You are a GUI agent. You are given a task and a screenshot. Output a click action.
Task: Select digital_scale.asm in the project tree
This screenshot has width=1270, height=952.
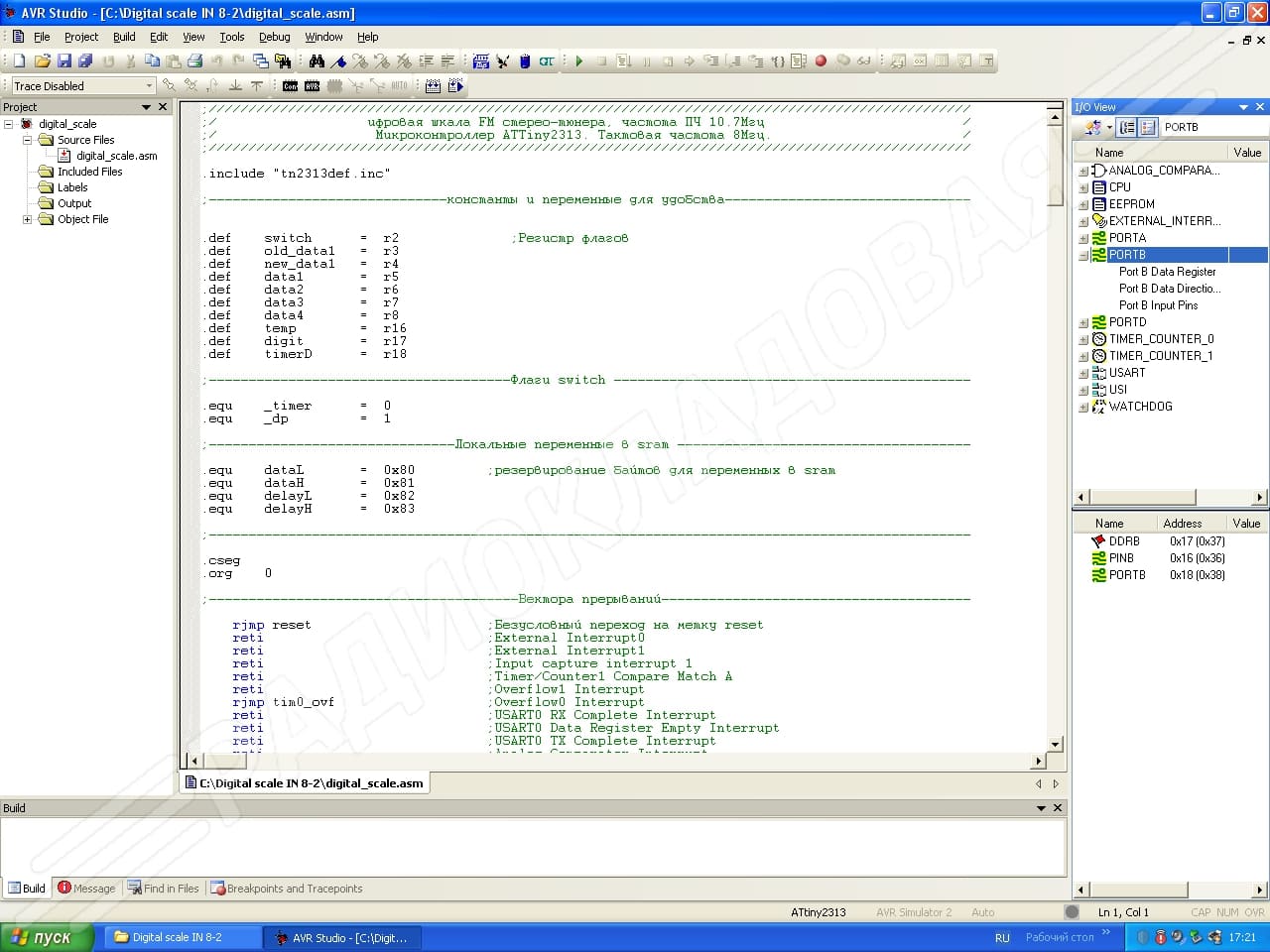pos(116,156)
